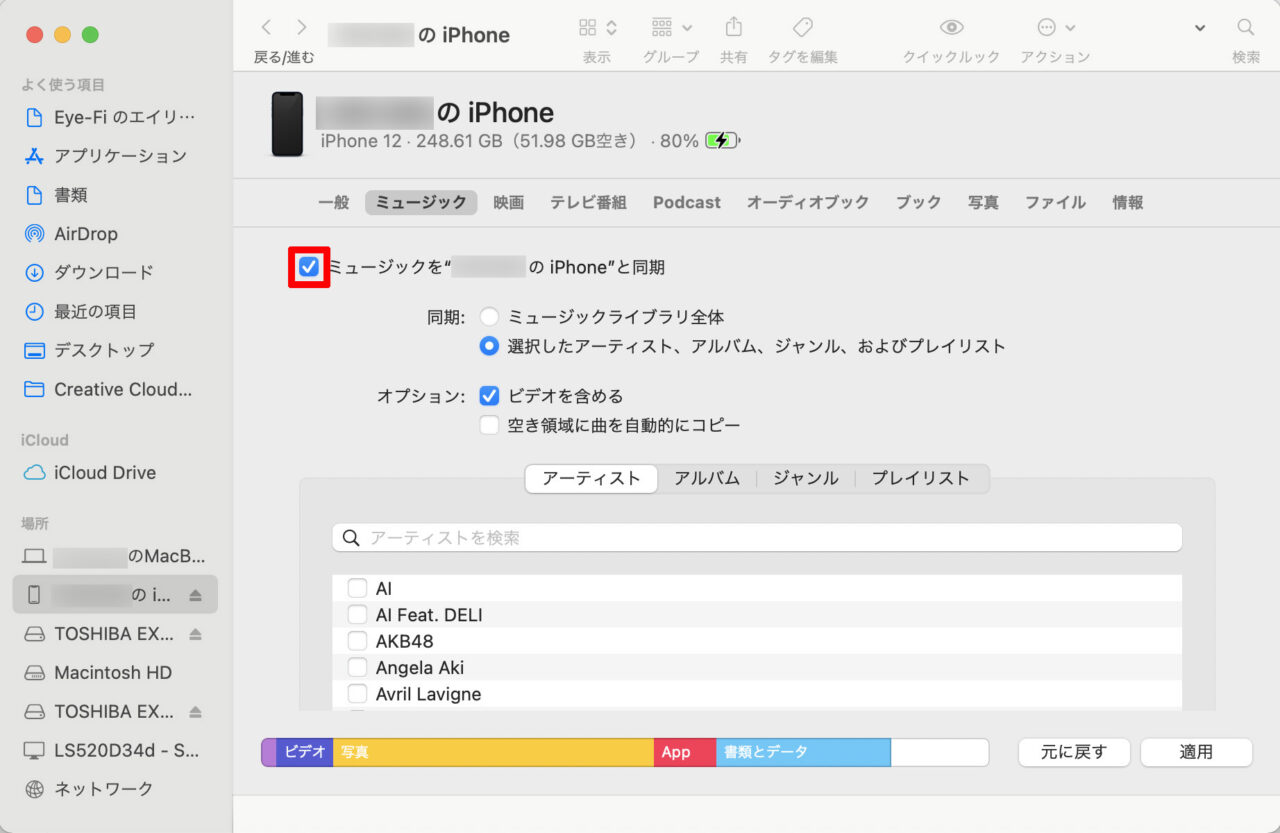Viewport: 1280px width, 833px height.
Task: Select the アーティスト segment
Action: (x=591, y=478)
